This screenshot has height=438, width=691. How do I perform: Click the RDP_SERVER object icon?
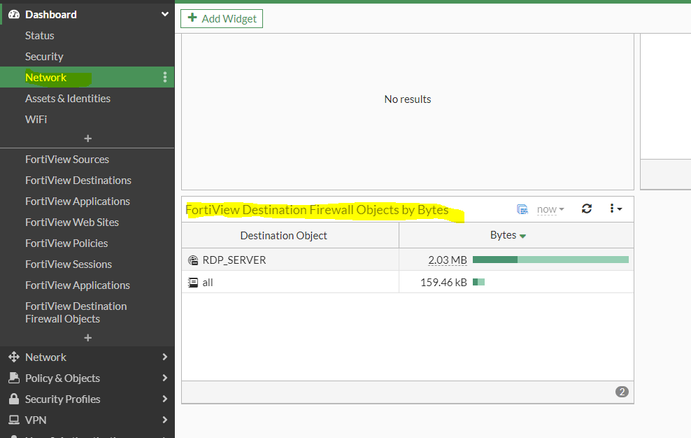click(x=193, y=260)
